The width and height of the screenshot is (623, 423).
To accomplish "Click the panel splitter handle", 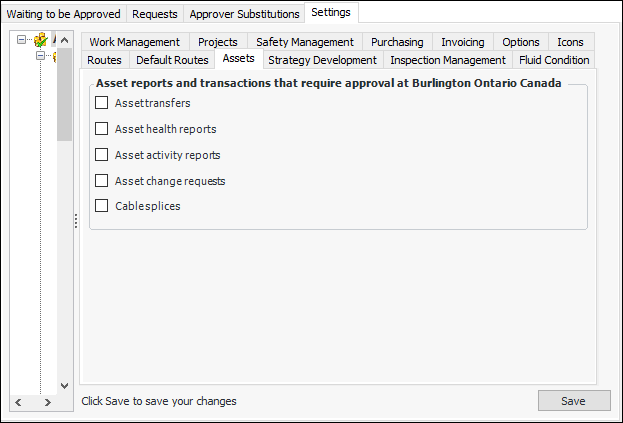I will pyautogui.click(x=76, y=222).
